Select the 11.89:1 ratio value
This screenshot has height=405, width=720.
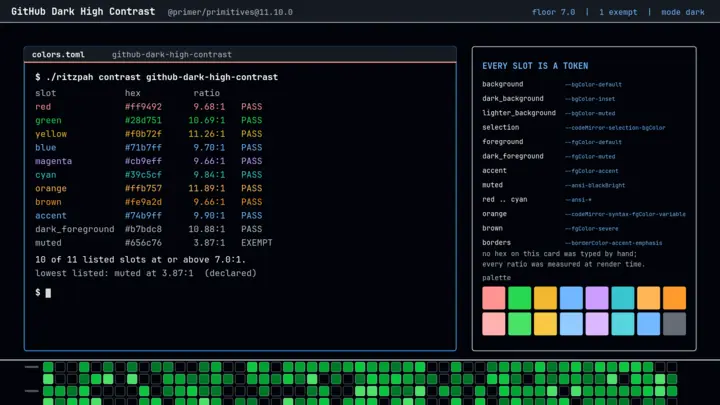pos(207,189)
